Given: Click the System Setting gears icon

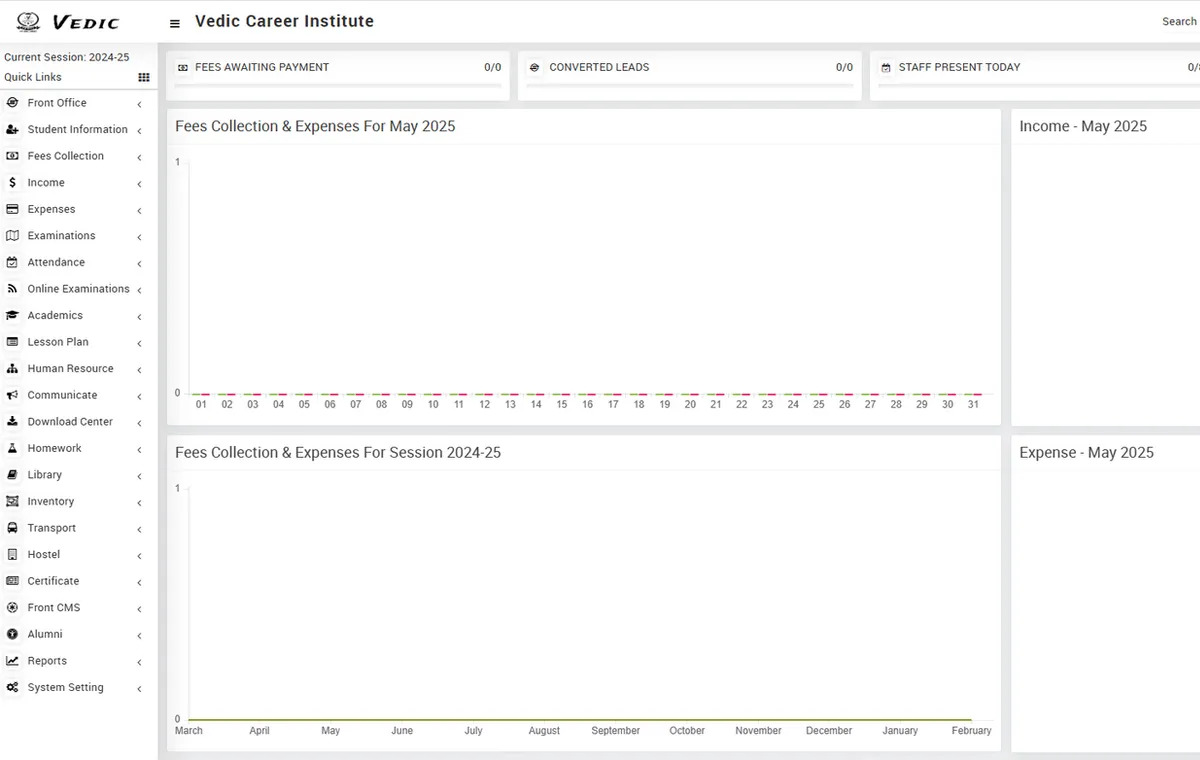Looking at the screenshot, I should coord(12,688).
